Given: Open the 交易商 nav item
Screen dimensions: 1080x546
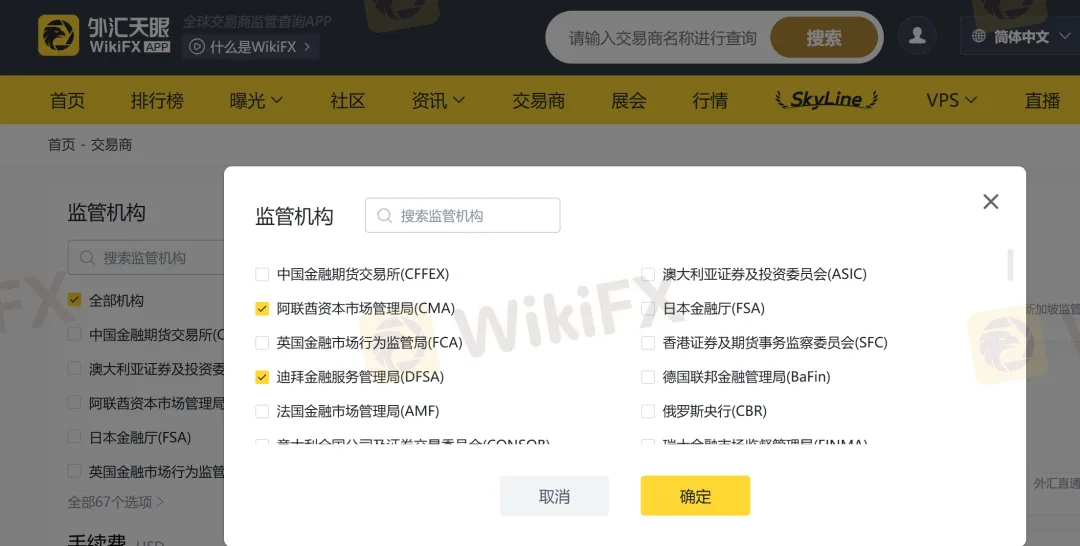Looking at the screenshot, I should (539, 101).
